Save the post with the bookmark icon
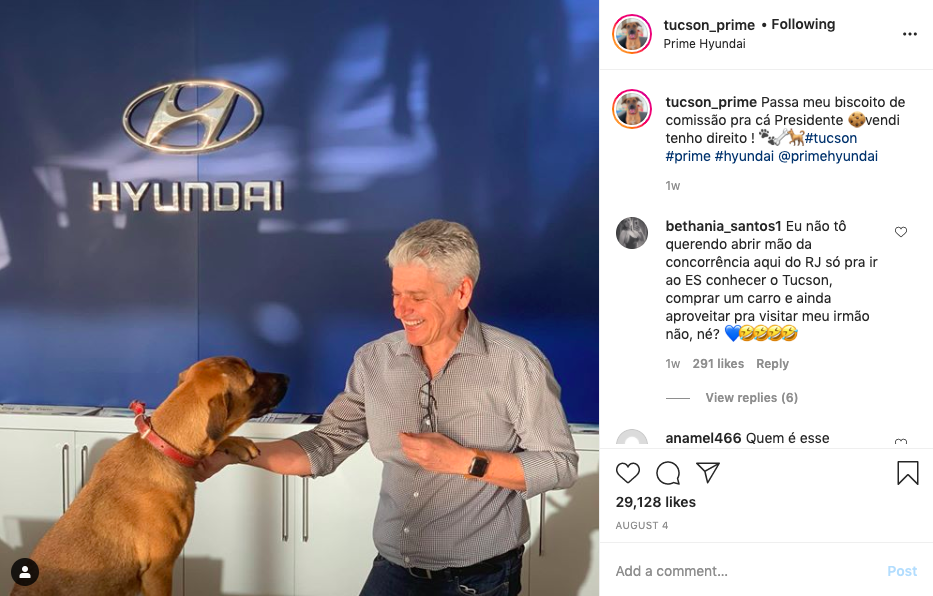Image resolution: width=933 pixels, height=596 pixels. tap(907, 473)
